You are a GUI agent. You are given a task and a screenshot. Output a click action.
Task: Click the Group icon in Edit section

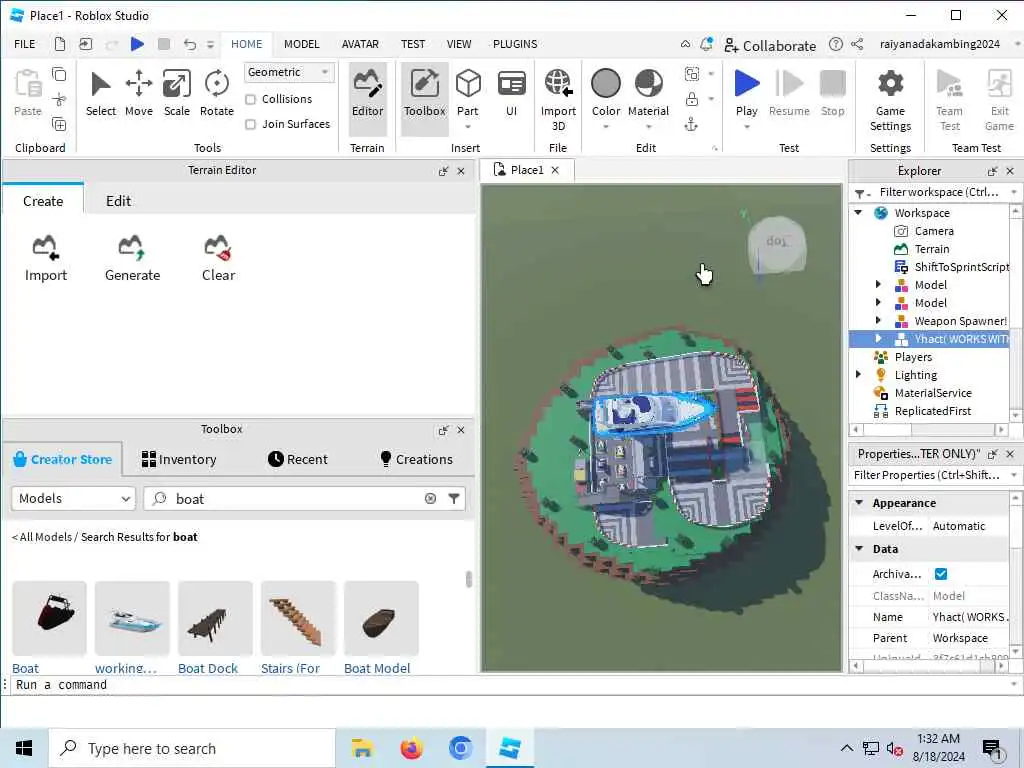(x=692, y=74)
